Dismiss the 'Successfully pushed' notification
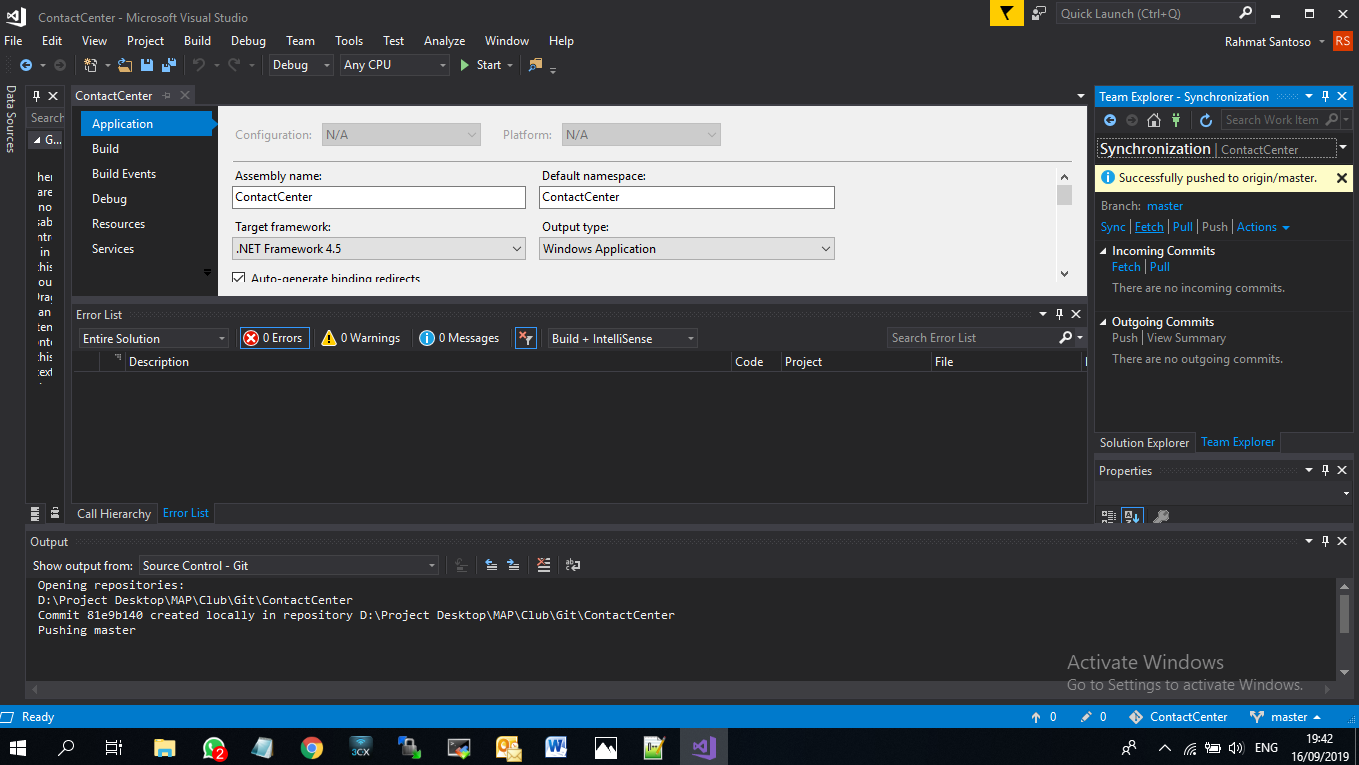The image size is (1359, 765). click(x=1342, y=178)
